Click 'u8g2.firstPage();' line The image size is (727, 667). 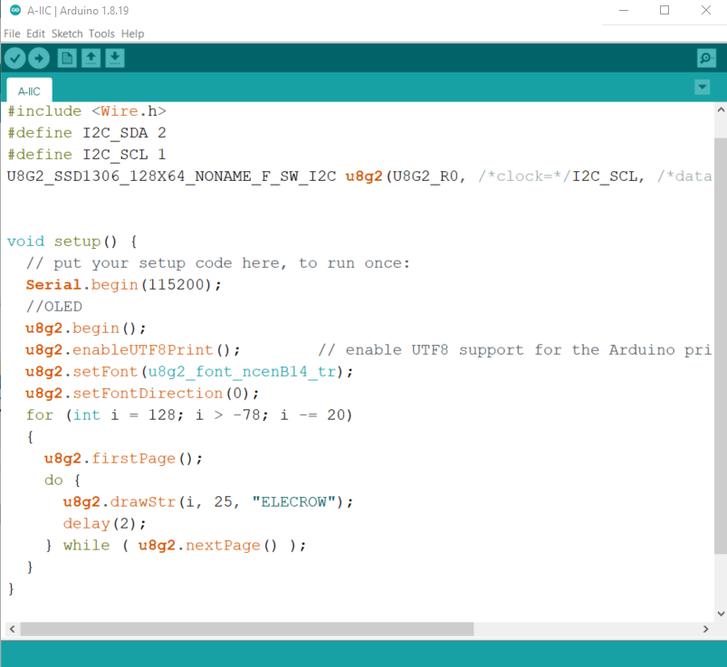click(123, 458)
